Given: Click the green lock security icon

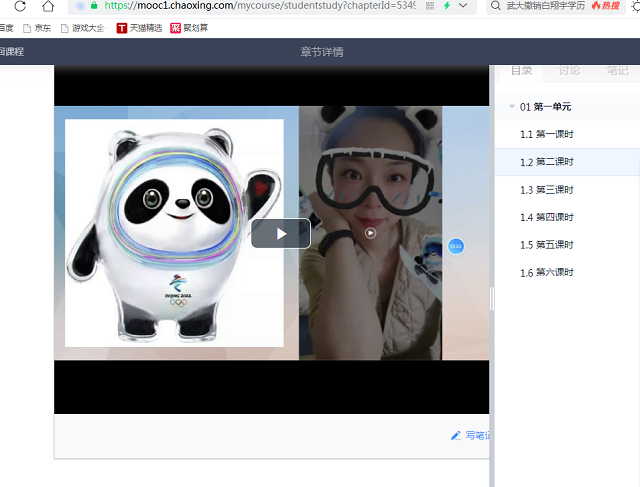Looking at the screenshot, I should click(94, 5).
